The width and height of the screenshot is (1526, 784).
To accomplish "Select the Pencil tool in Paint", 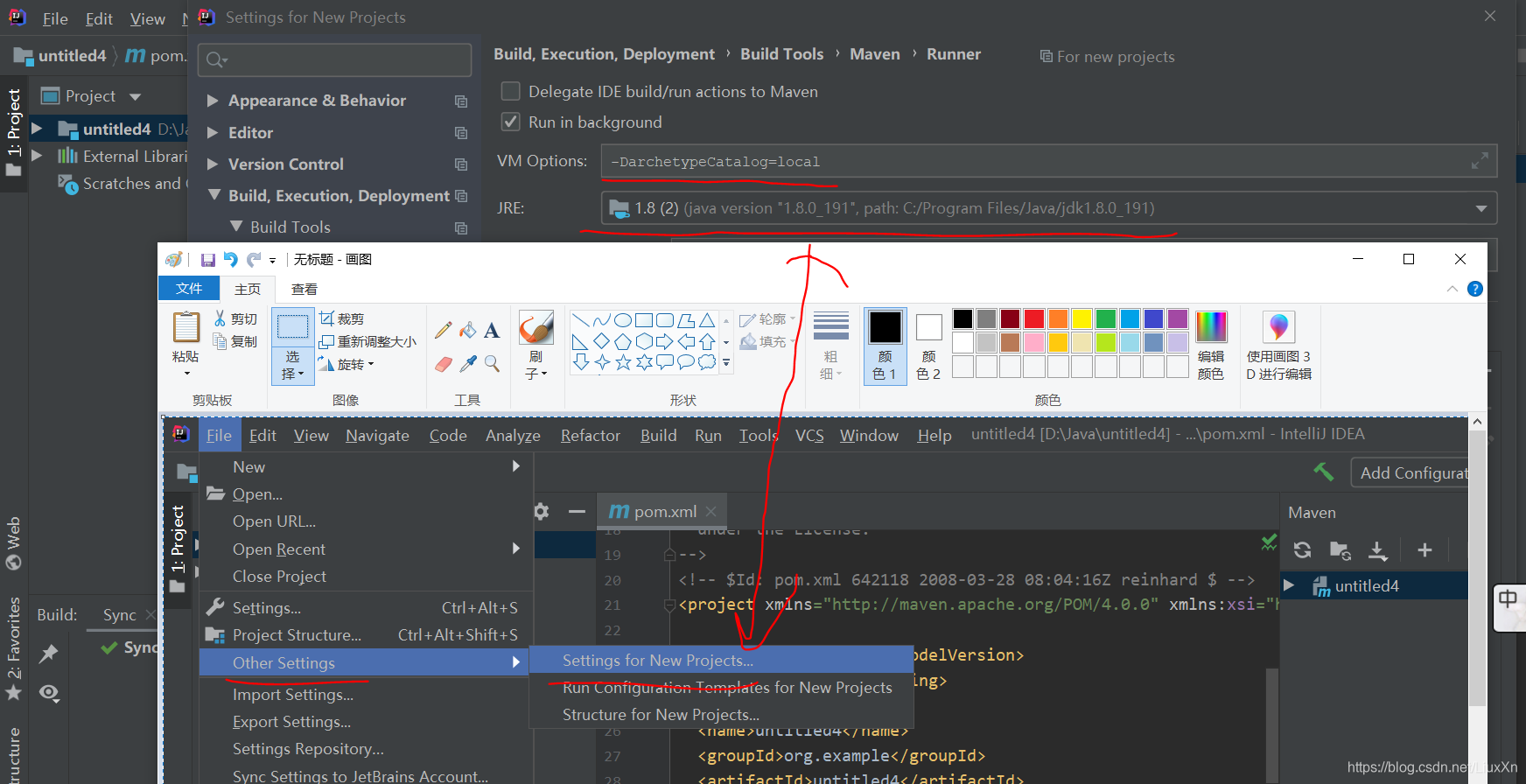I will point(444,330).
